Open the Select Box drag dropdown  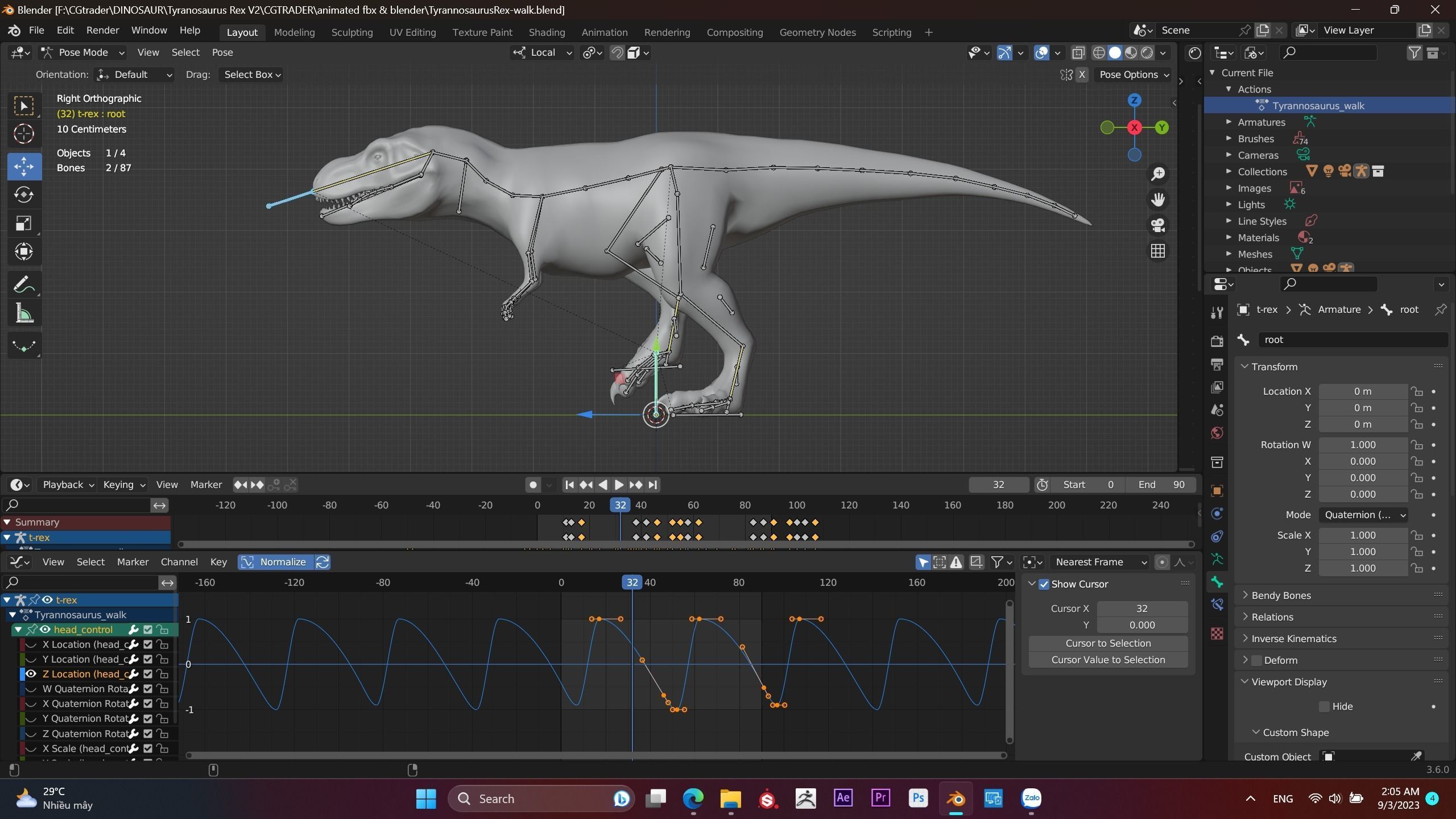[x=251, y=75]
